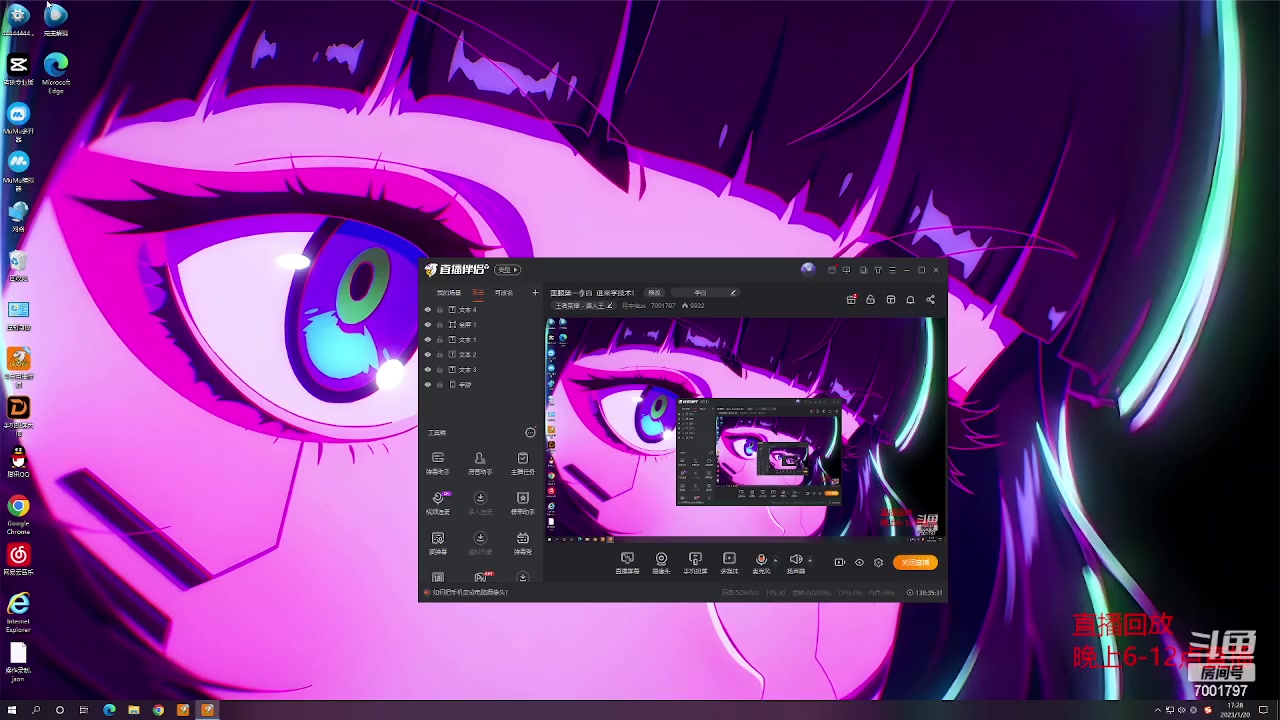Open the 房管助手 tool
The height and width of the screenshot is (720, 1280).
(x=480, y=462)
